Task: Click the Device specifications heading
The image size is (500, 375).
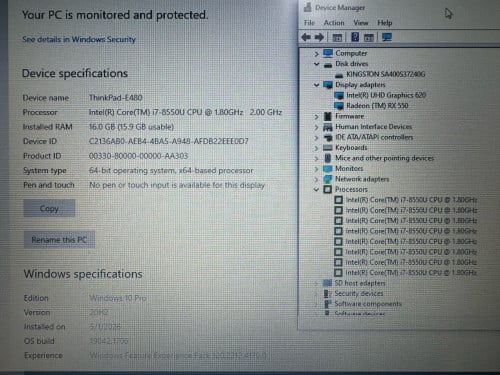Action: (x=75, y=73)
